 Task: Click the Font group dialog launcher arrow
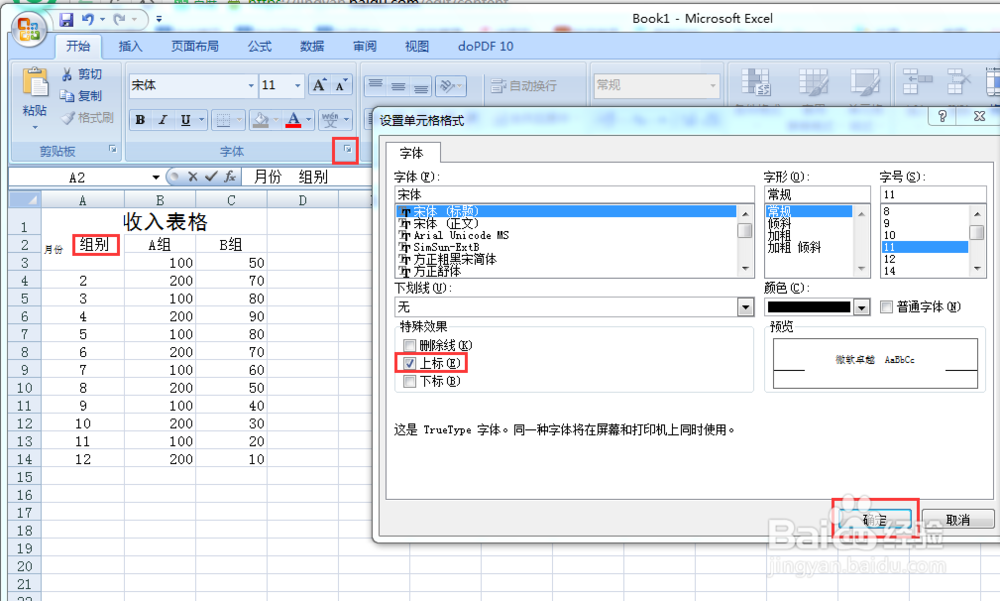pos(345,150)
